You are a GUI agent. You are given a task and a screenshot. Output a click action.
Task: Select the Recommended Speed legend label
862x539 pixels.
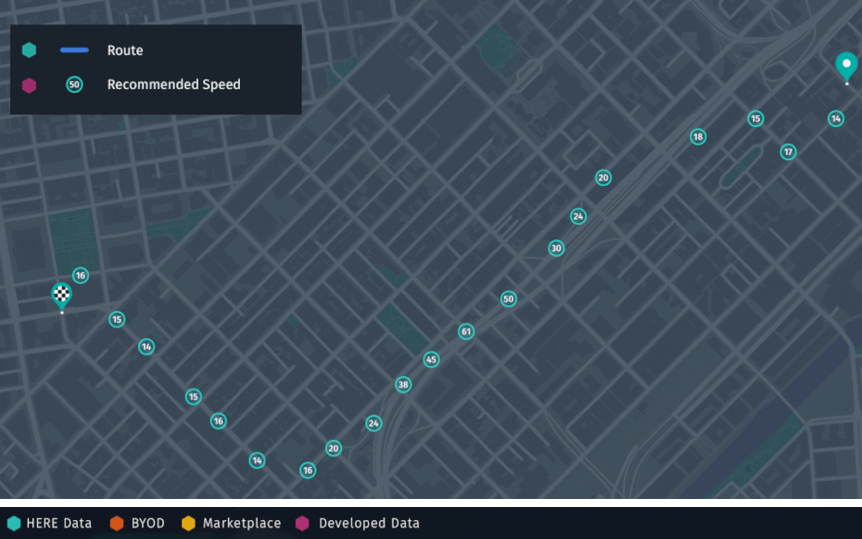174,85
